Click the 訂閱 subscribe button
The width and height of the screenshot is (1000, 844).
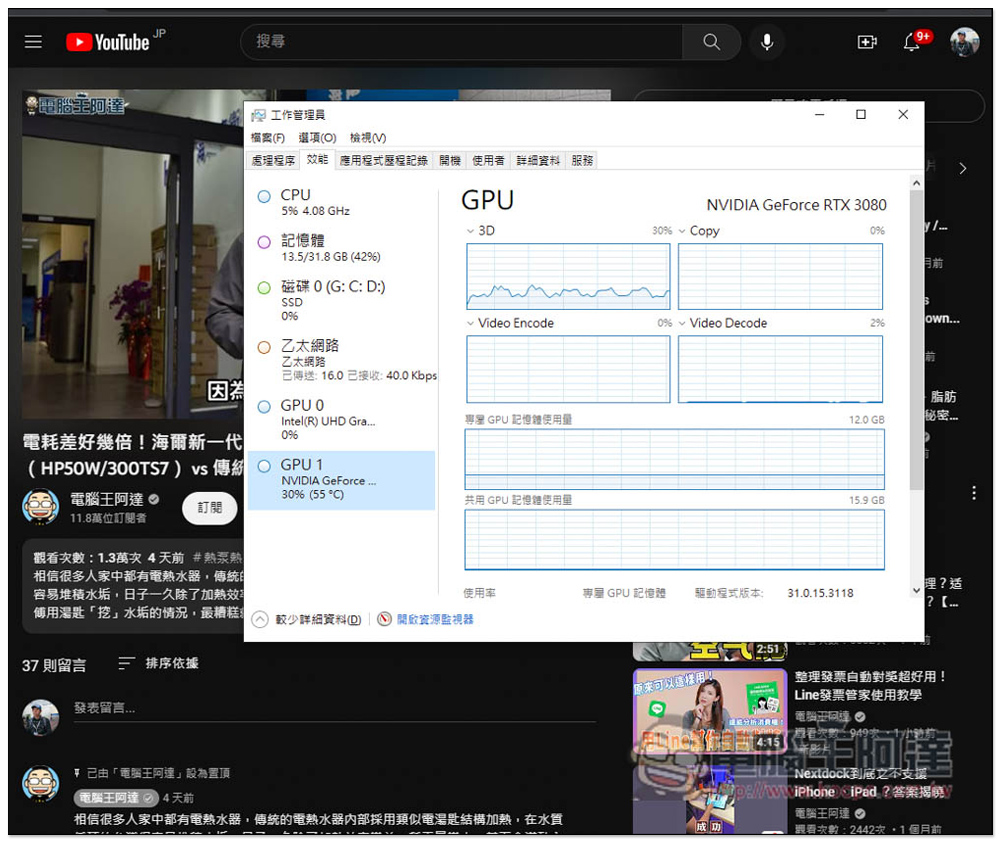point(209,508)
